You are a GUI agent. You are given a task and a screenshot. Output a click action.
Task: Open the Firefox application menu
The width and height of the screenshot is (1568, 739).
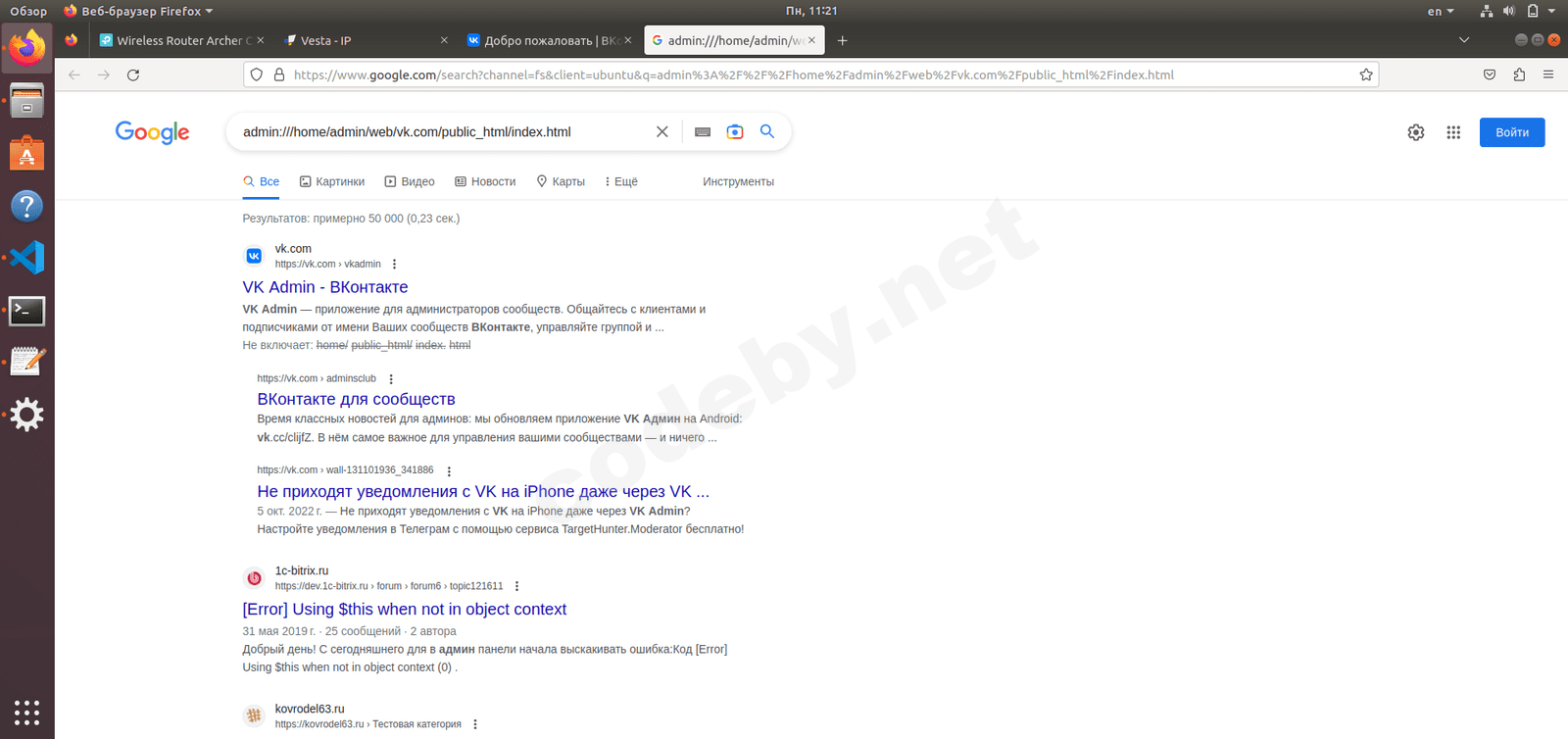tap(1548, 74)
